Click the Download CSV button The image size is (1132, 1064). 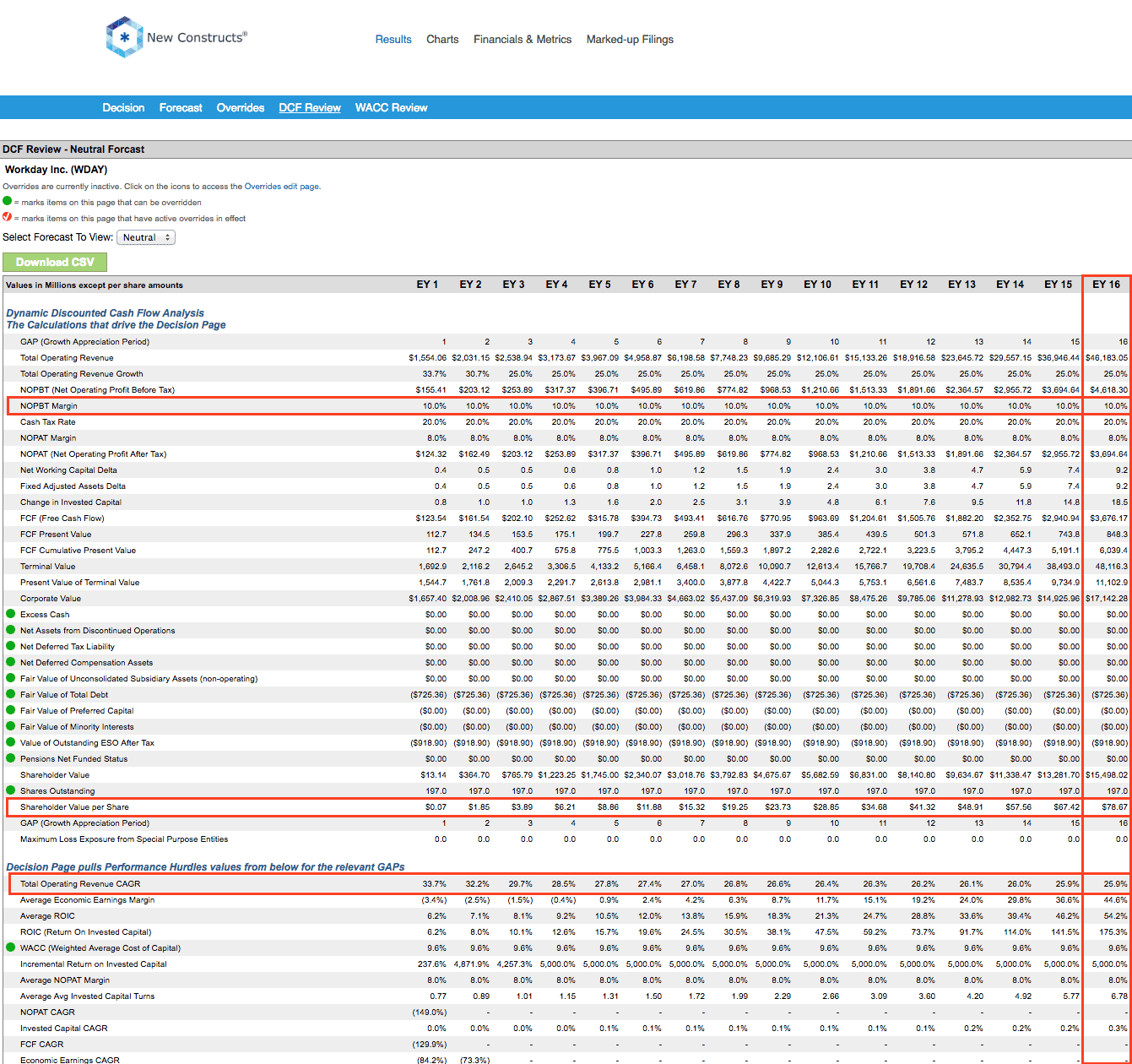tap(55, 262)
